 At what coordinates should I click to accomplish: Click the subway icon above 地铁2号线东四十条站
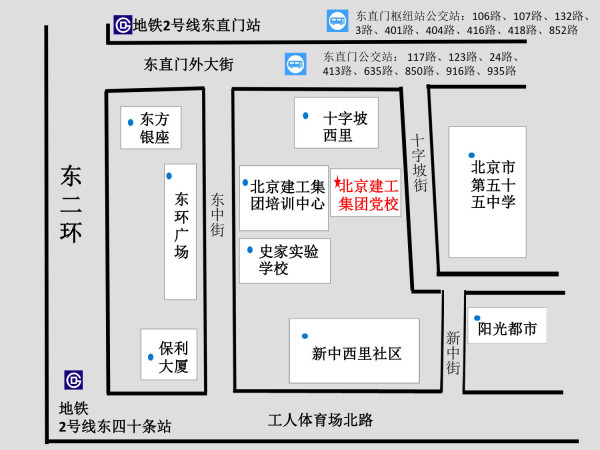73,380
